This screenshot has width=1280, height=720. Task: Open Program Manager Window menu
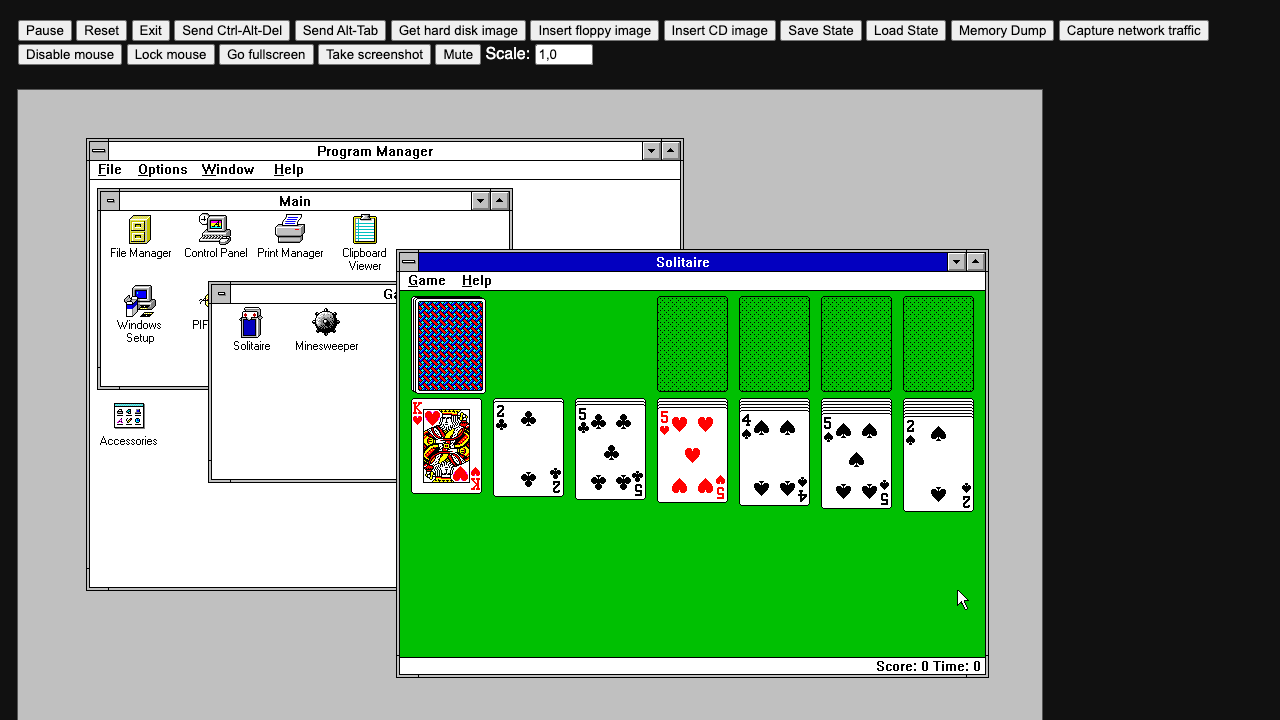[228, 170]
